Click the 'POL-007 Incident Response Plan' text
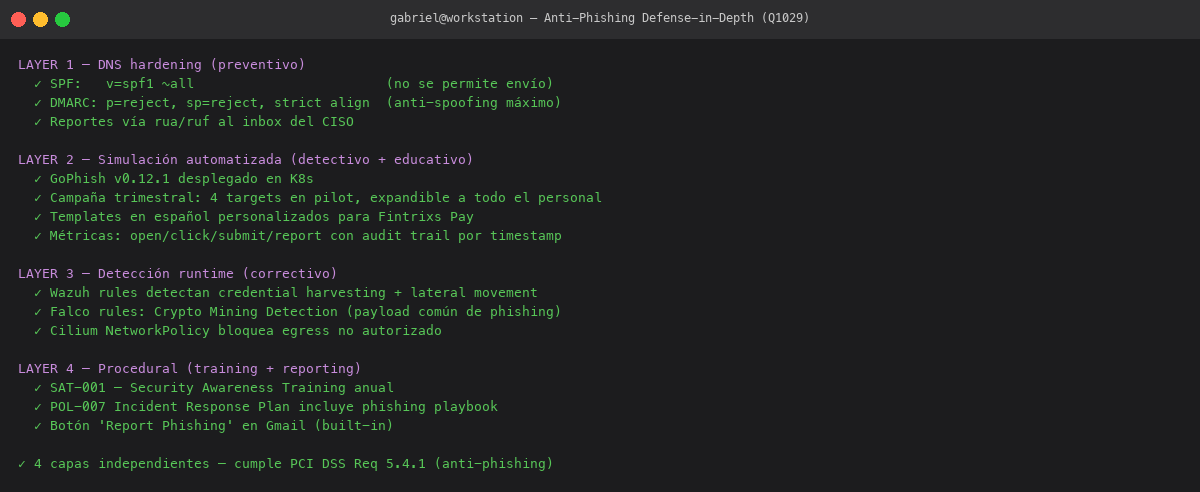 (170, 407)
